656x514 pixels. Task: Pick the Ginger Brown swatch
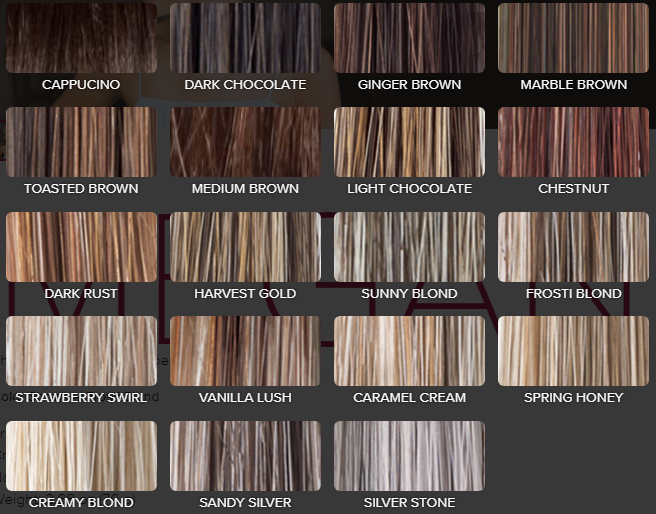409,38
